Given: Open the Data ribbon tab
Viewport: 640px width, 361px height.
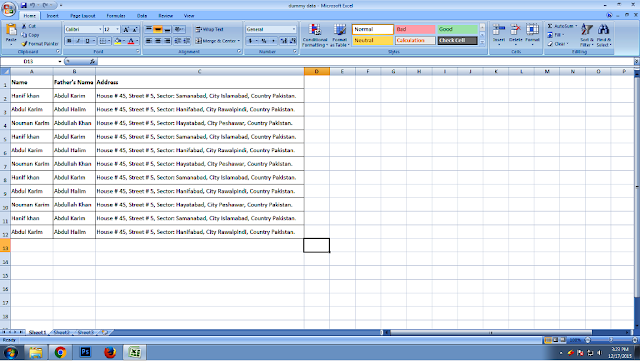Looking at the screenshot, I should click(142, 16).
